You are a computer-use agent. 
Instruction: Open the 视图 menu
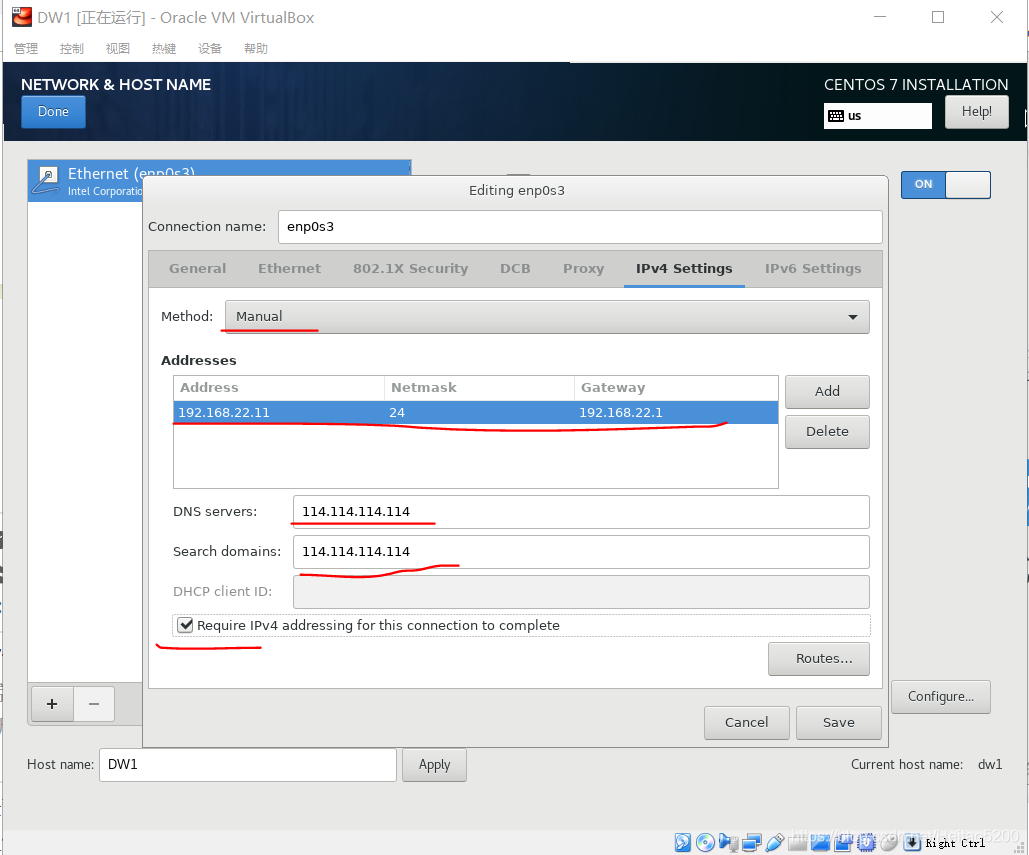tap(118, 49)
